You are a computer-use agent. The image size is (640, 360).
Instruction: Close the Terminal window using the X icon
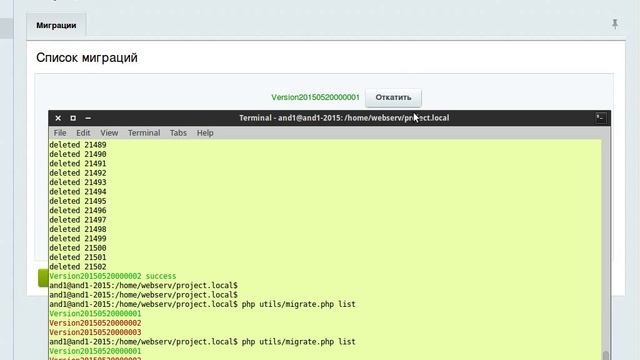pyautogui.click(x=58, y=118)
